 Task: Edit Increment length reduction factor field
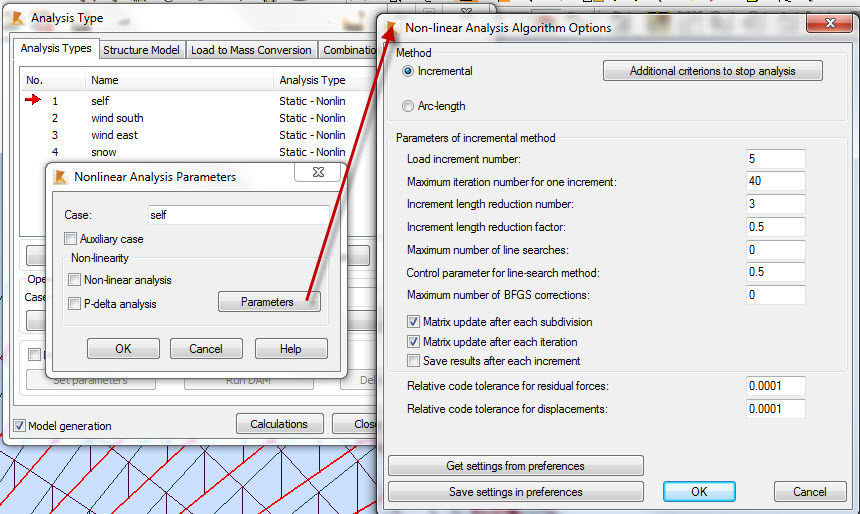point(776,227)
